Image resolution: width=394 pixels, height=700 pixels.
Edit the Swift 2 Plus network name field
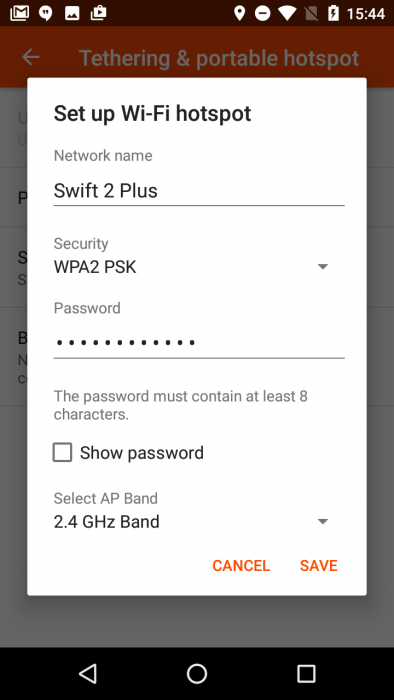coord(199,191)
